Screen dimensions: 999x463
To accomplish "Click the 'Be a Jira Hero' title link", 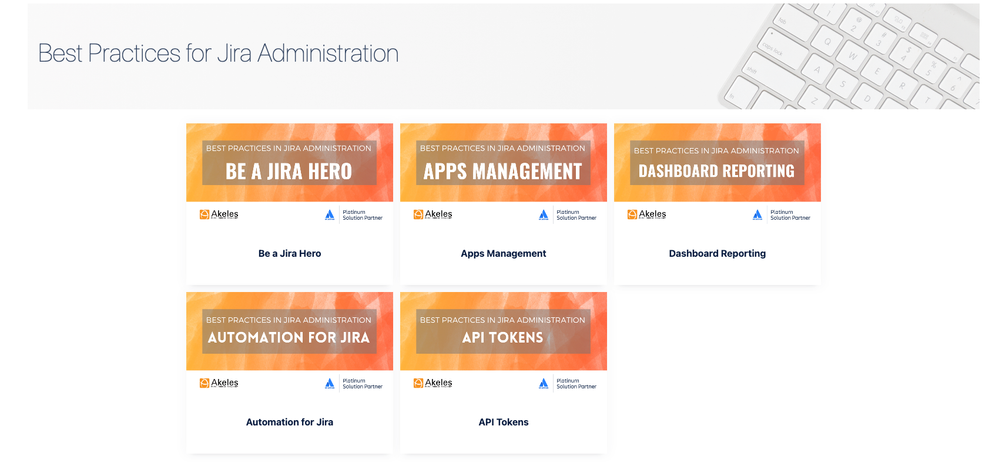I will pyautogui.click(x=289, y=253).
